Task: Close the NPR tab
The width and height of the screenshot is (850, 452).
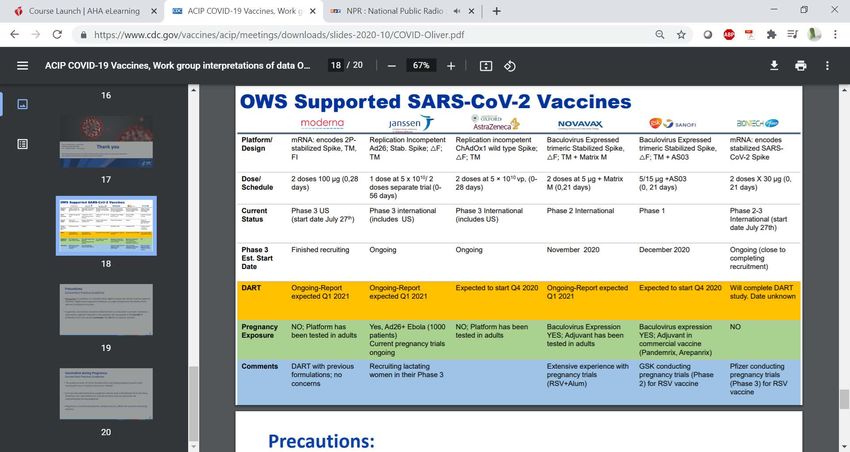Action: 471,11
